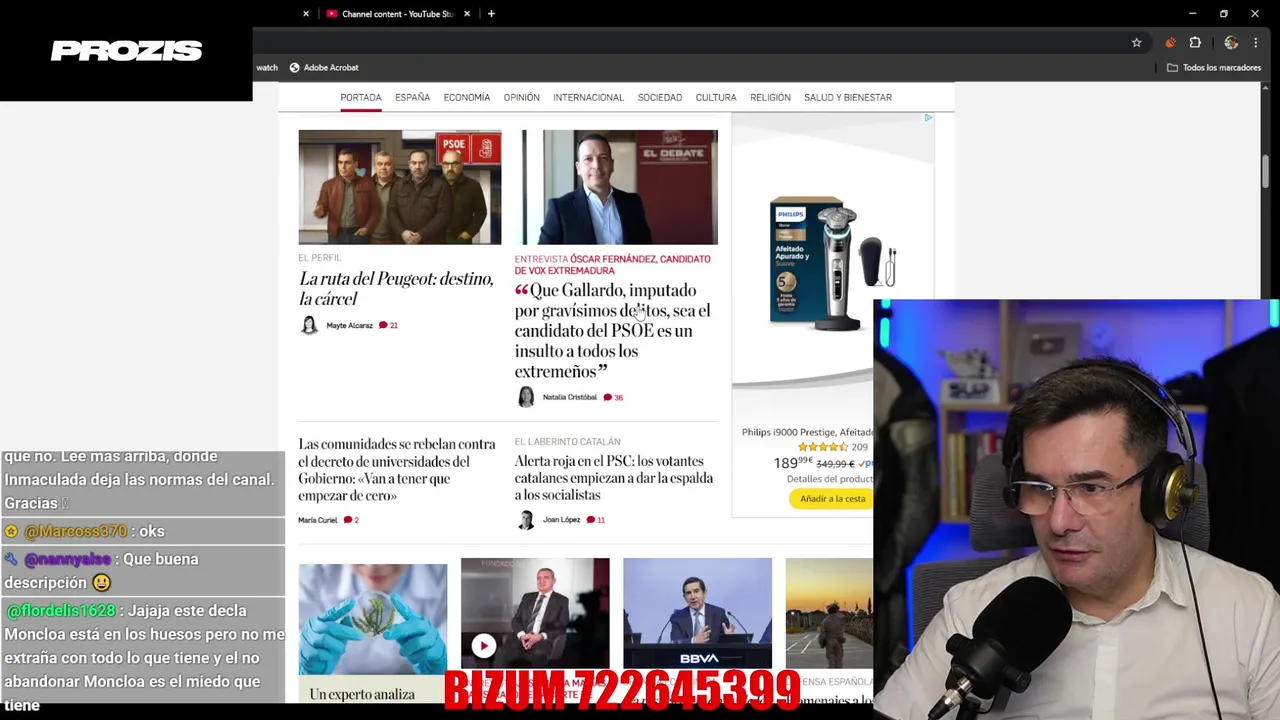
Task: Read 'Alerta roja en el PSC' article
Action: (614, 478)
